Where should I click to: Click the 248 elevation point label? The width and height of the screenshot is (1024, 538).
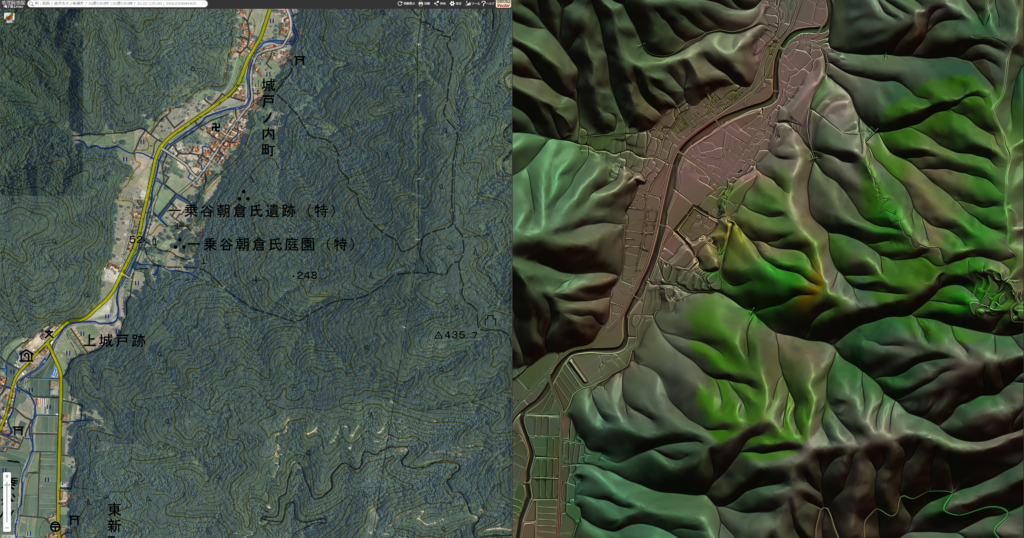[306, 276]
